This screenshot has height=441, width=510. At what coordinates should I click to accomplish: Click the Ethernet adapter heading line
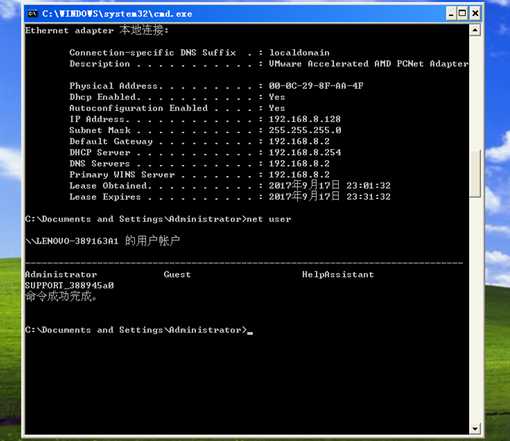(97, 30)
